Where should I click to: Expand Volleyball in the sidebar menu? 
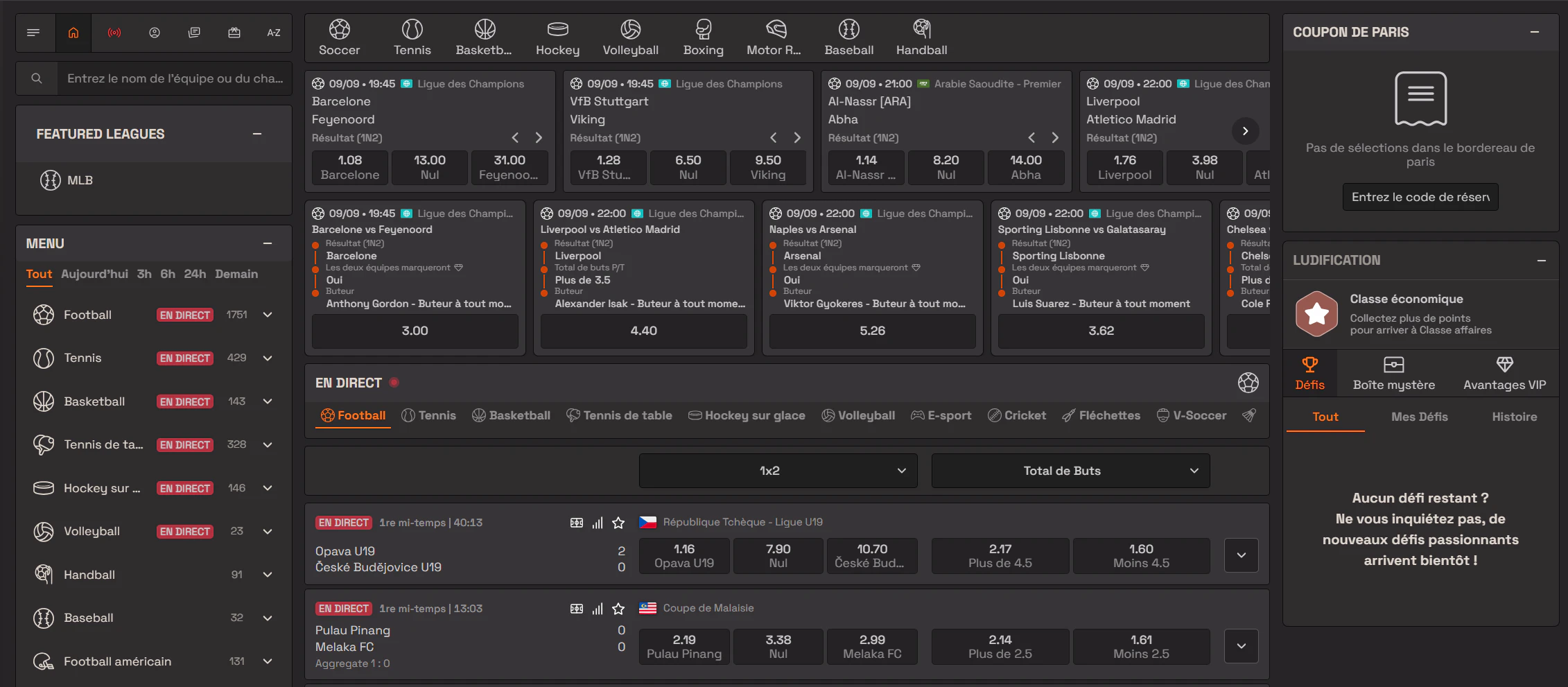coord(268,531)
